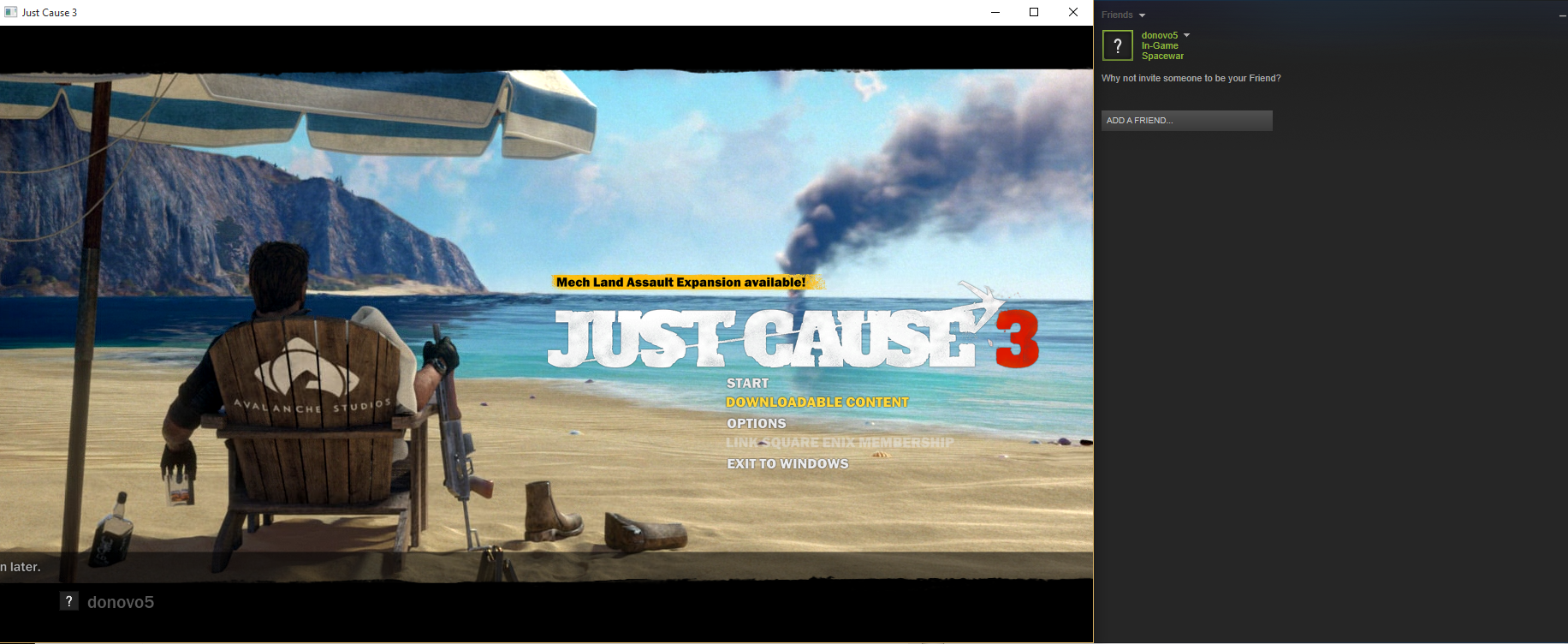
Task: Click the donovo5 username below the game
Action: coord(121,602)
